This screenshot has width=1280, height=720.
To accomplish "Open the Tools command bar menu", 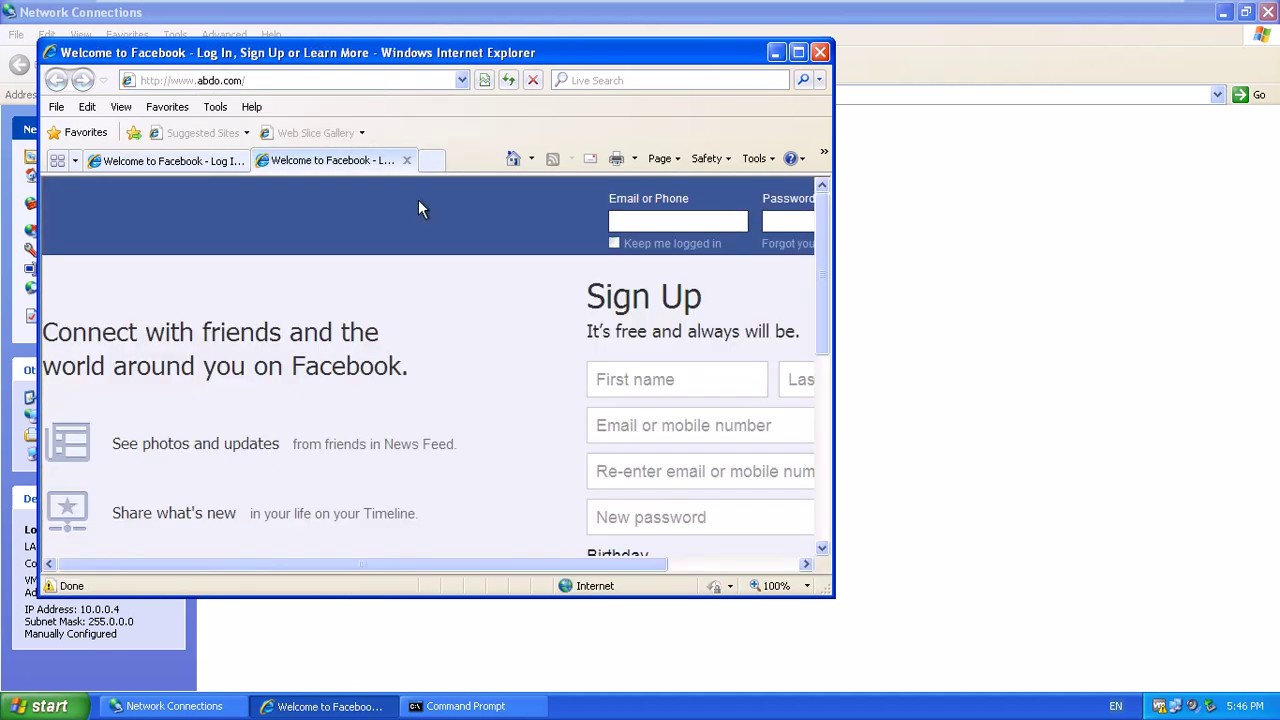I will [758, 158].
